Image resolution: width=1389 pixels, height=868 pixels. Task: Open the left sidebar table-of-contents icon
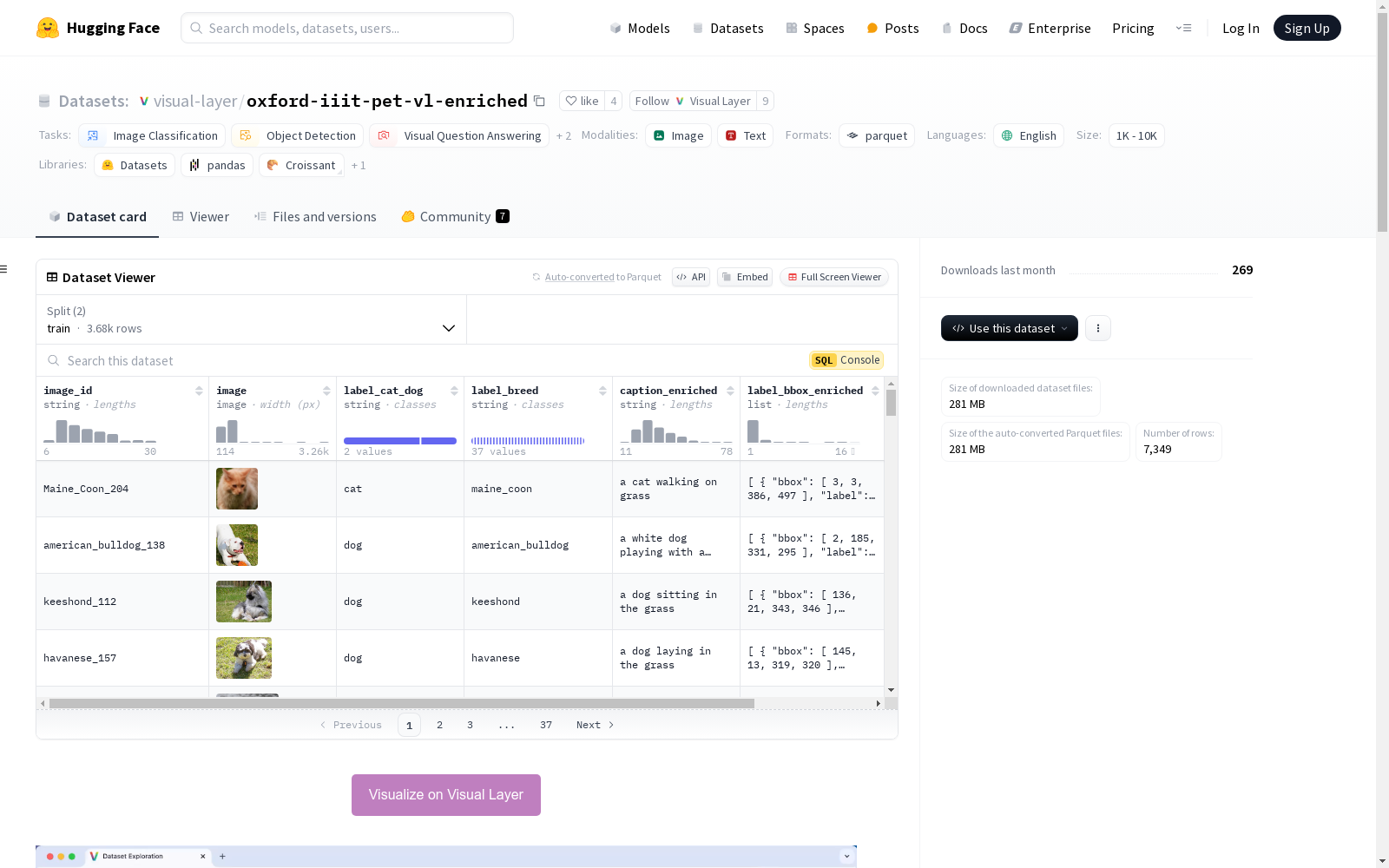click(x=3, y=269)
